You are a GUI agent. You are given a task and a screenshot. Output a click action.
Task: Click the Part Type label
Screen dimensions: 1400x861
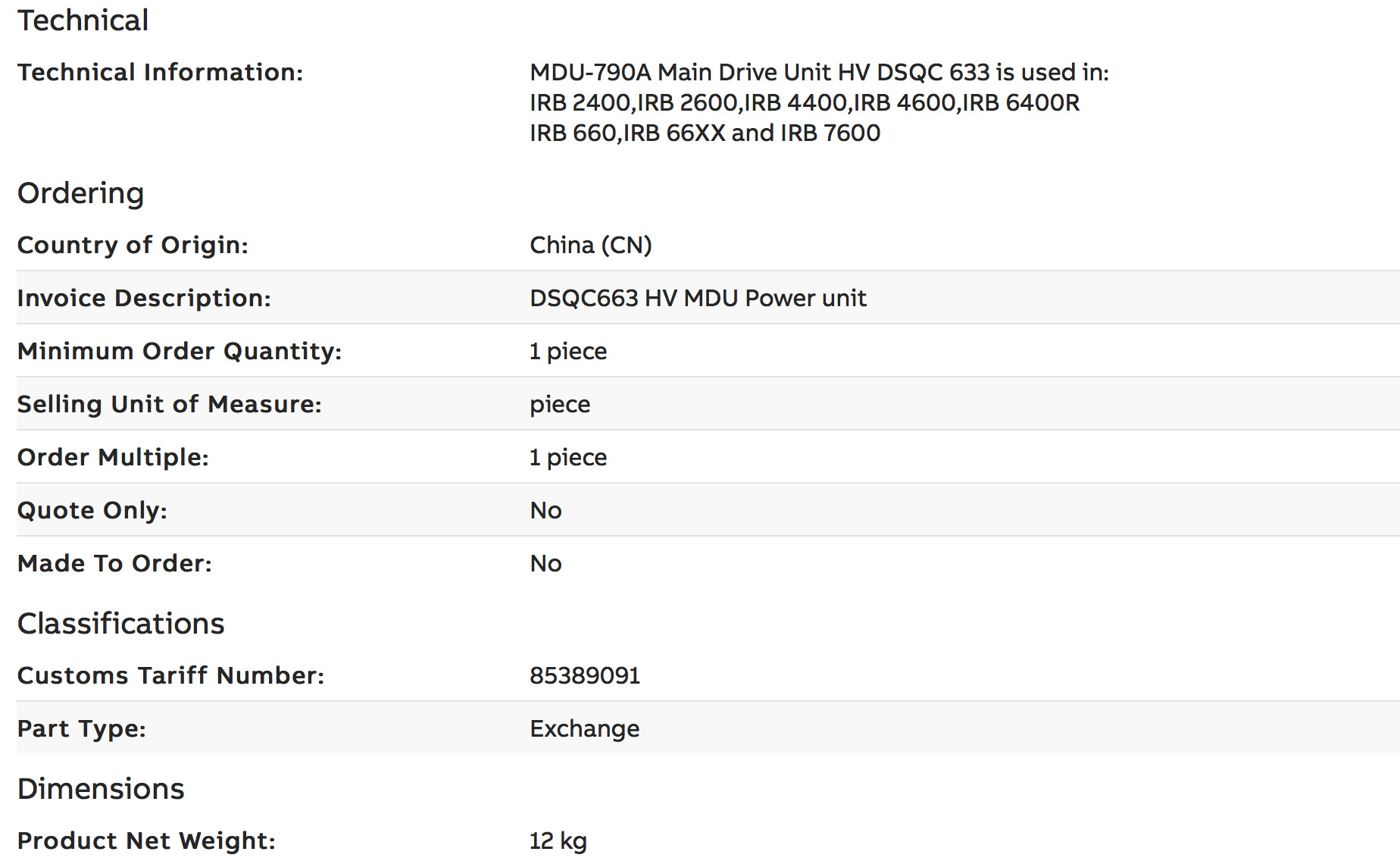pos(81,728)
